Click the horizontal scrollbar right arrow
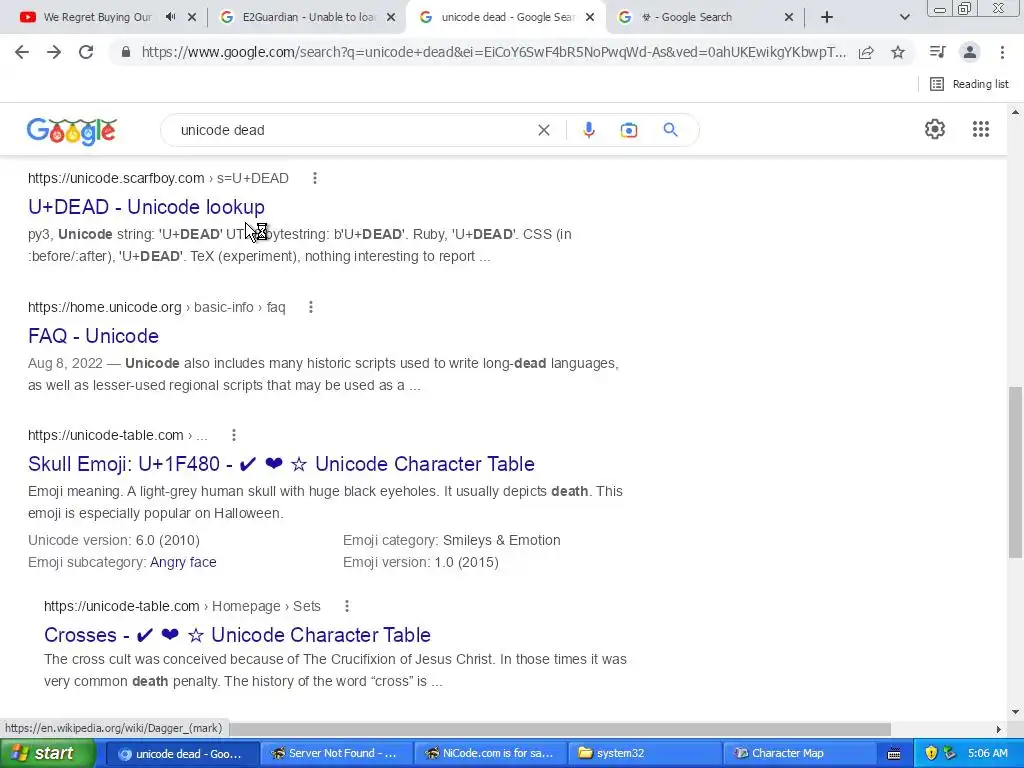Image resolution: width=1024 pixels, height=768 pixels. [x=999, y=728]
